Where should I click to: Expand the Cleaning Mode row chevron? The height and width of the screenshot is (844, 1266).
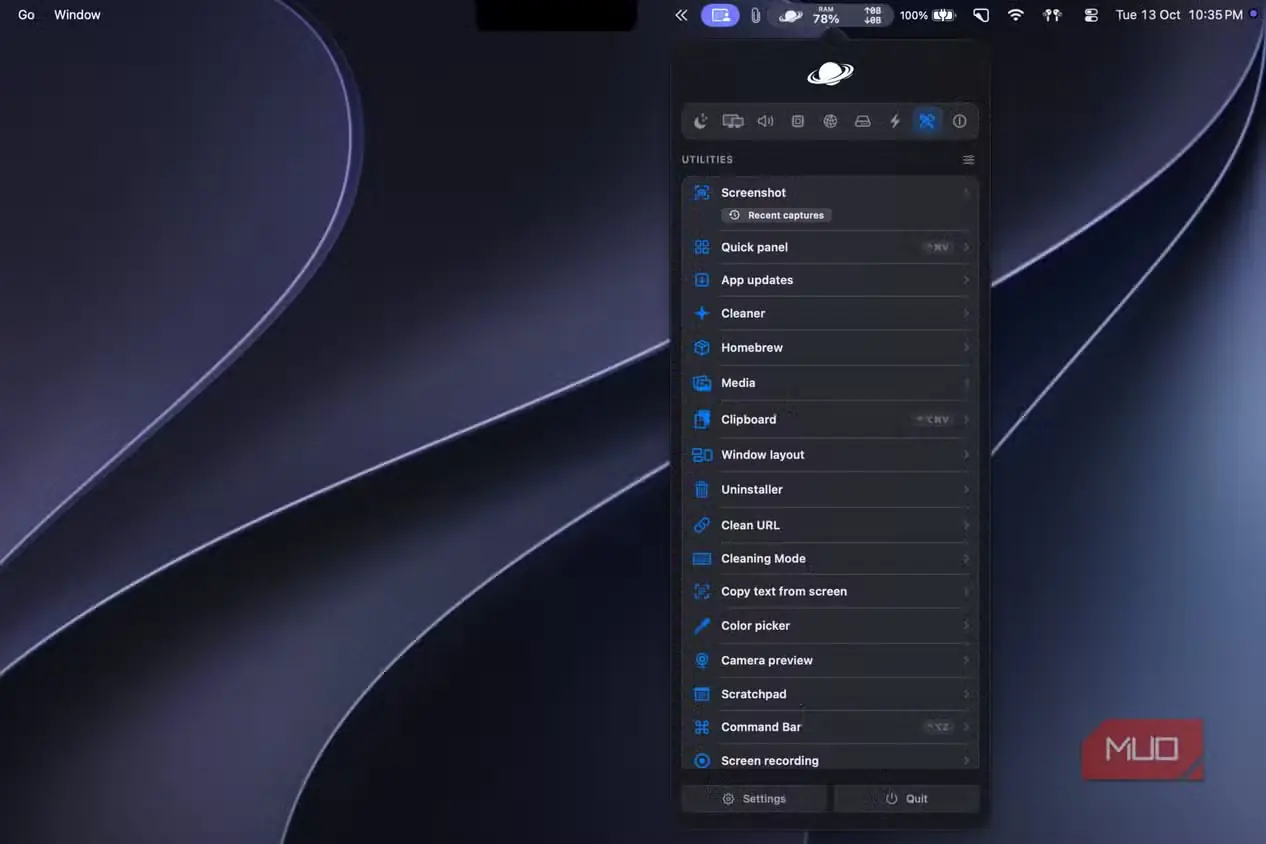[966, 559]
